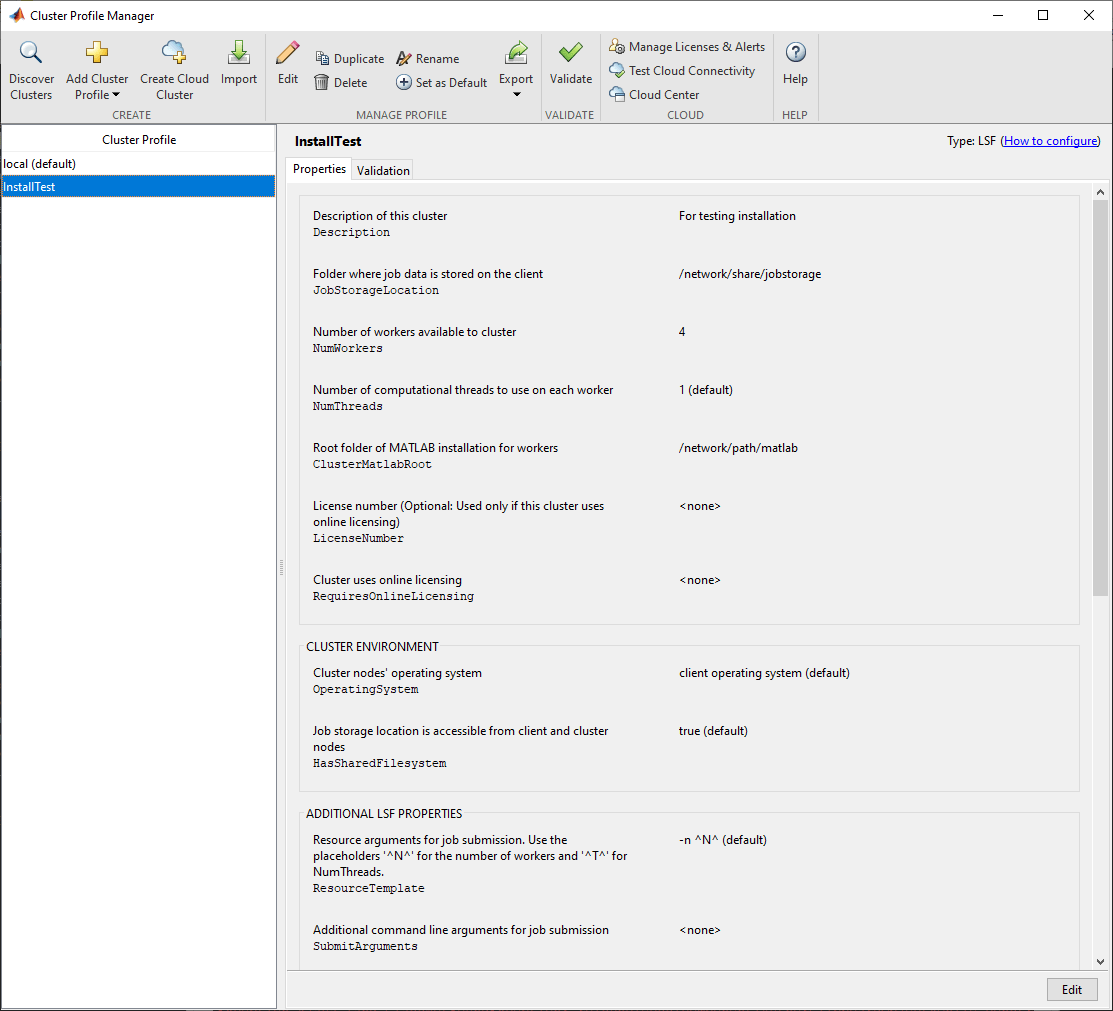
Task: Open the How to configure link
Action: [x=1051, y=141]
